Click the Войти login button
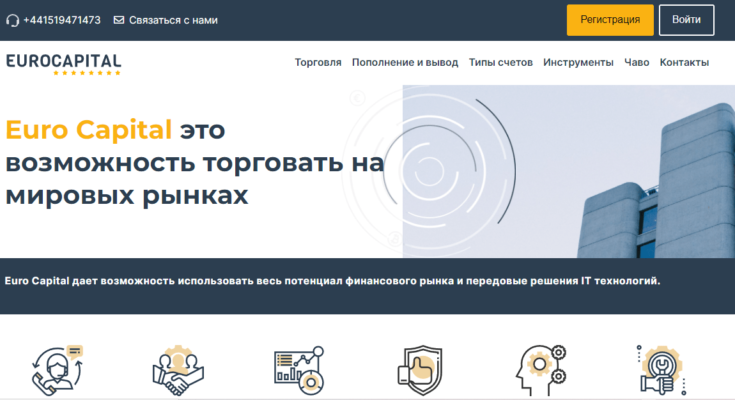The image size is (735, 400). (x=686, y=20)
